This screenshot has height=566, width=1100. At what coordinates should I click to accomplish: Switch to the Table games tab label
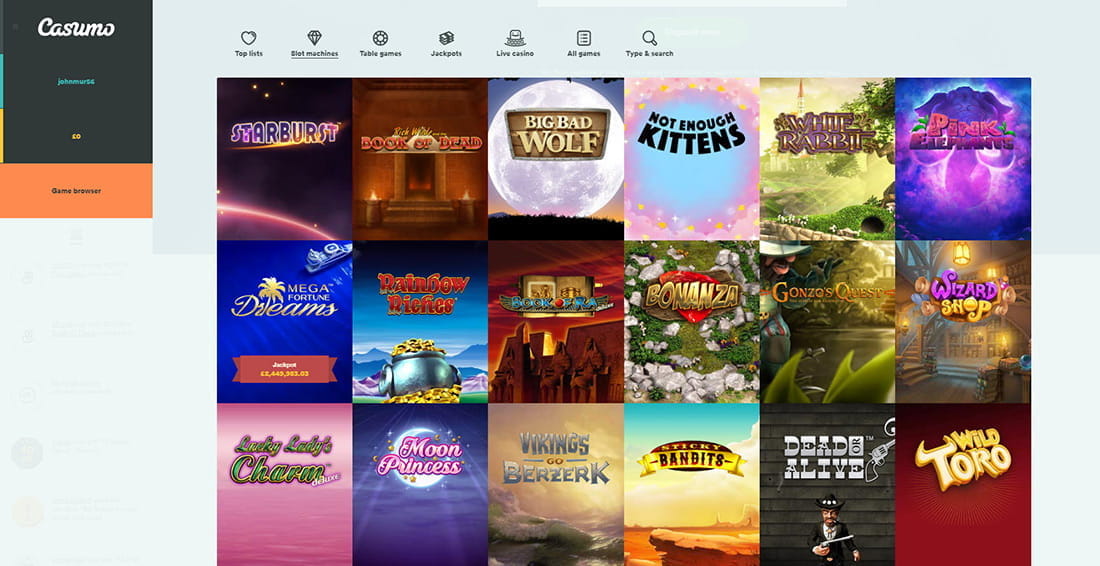(380, 53)
